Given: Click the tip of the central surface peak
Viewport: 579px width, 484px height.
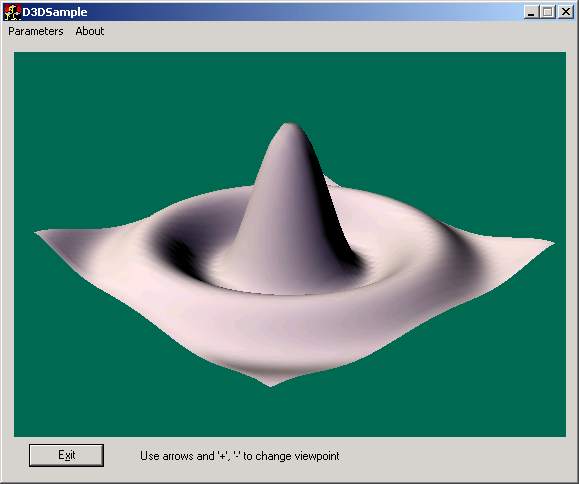Looking at the screenshot, I should pyautogui.click(x=290, y=126).
